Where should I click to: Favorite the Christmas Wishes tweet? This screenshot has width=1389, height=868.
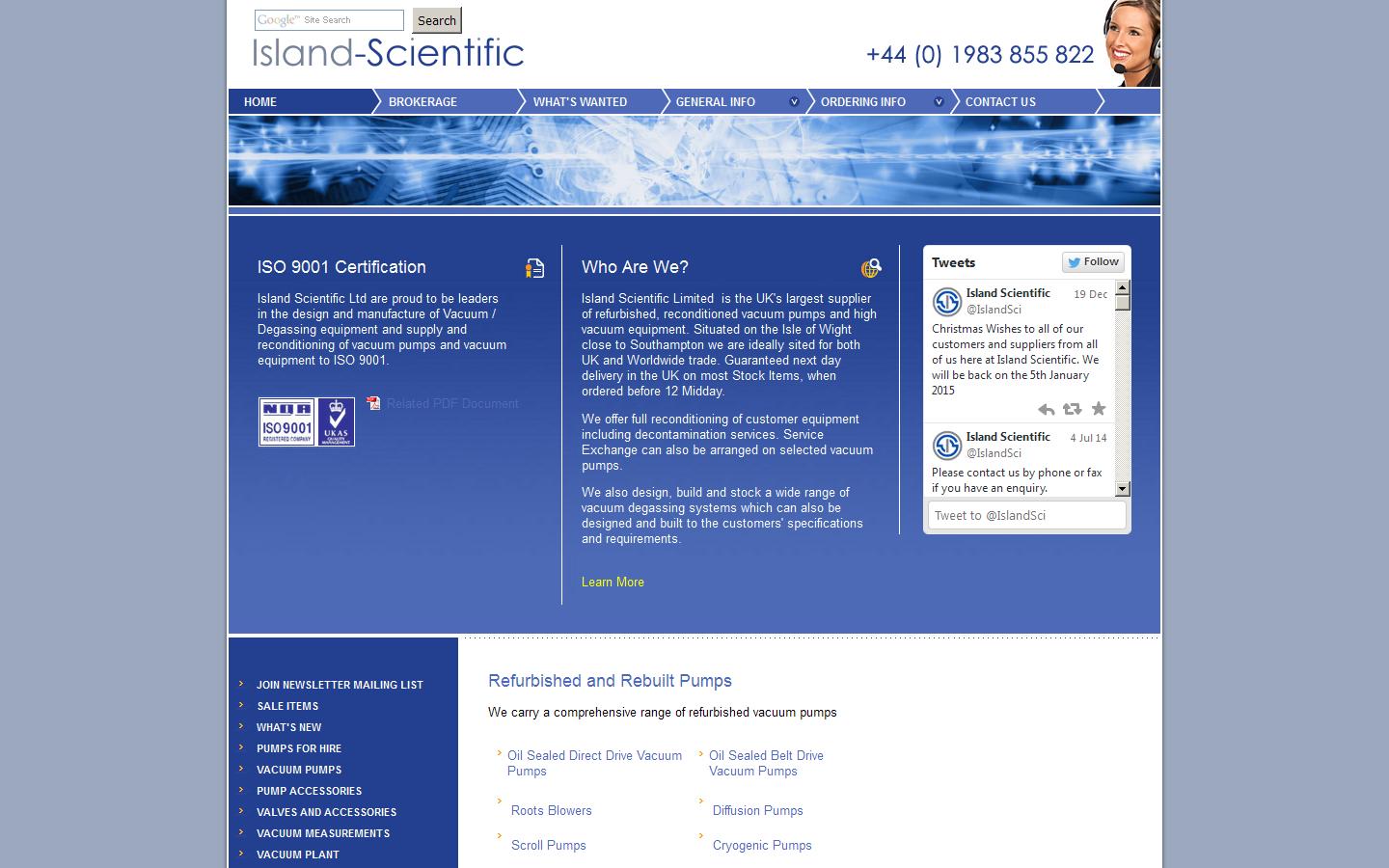[1099, 409]
